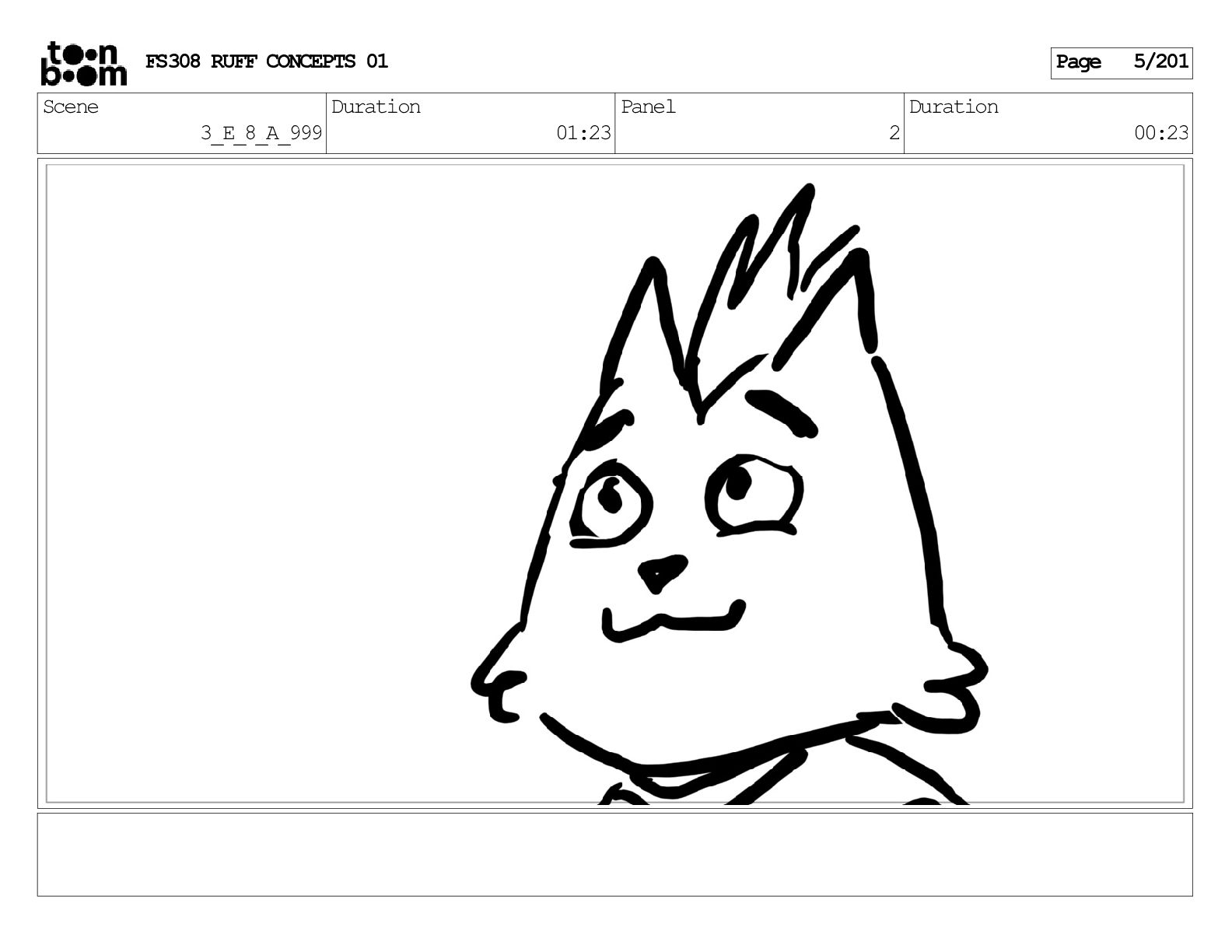Click the 'Page 5/201' page indicator

[1122, 62]
